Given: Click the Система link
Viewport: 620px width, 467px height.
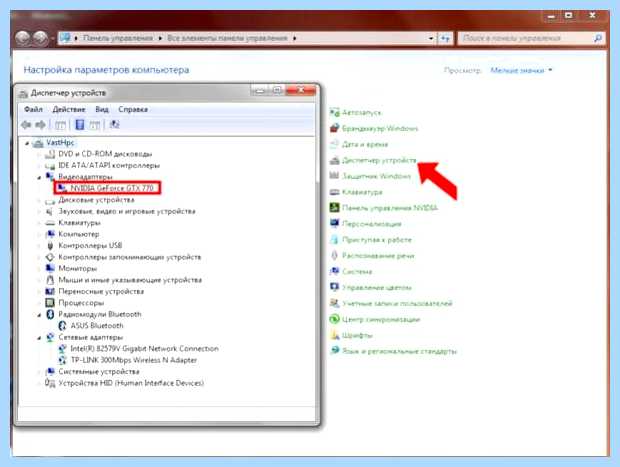Looking at the screenshot, I should pos(357,272).
